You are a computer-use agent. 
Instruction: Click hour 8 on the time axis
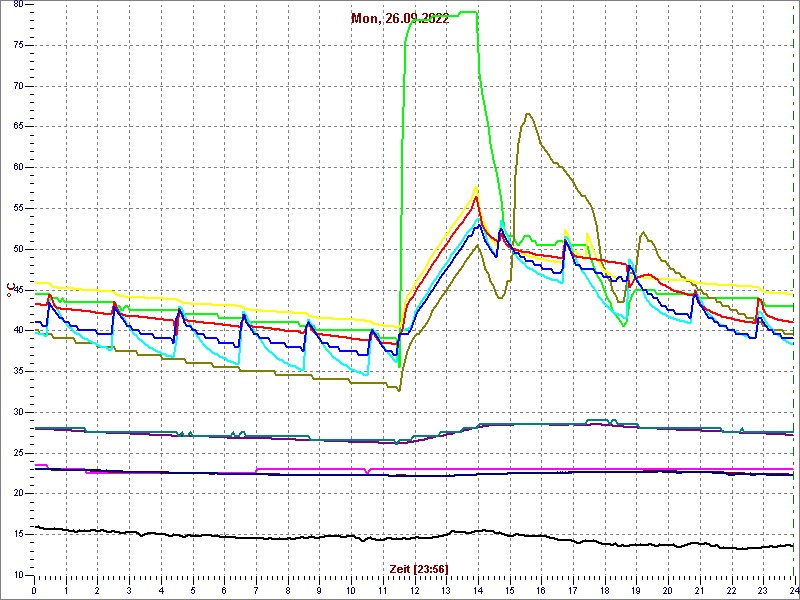point(287,590)
